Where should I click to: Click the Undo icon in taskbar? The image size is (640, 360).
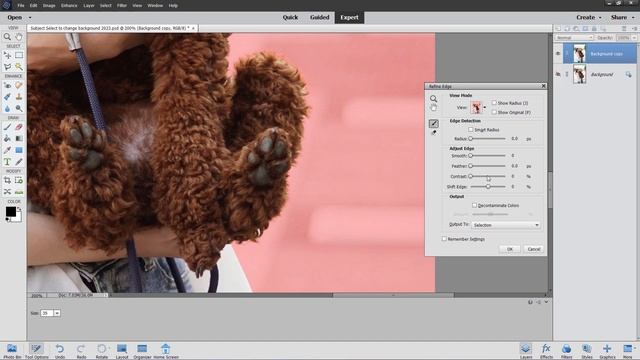[60, 351]
